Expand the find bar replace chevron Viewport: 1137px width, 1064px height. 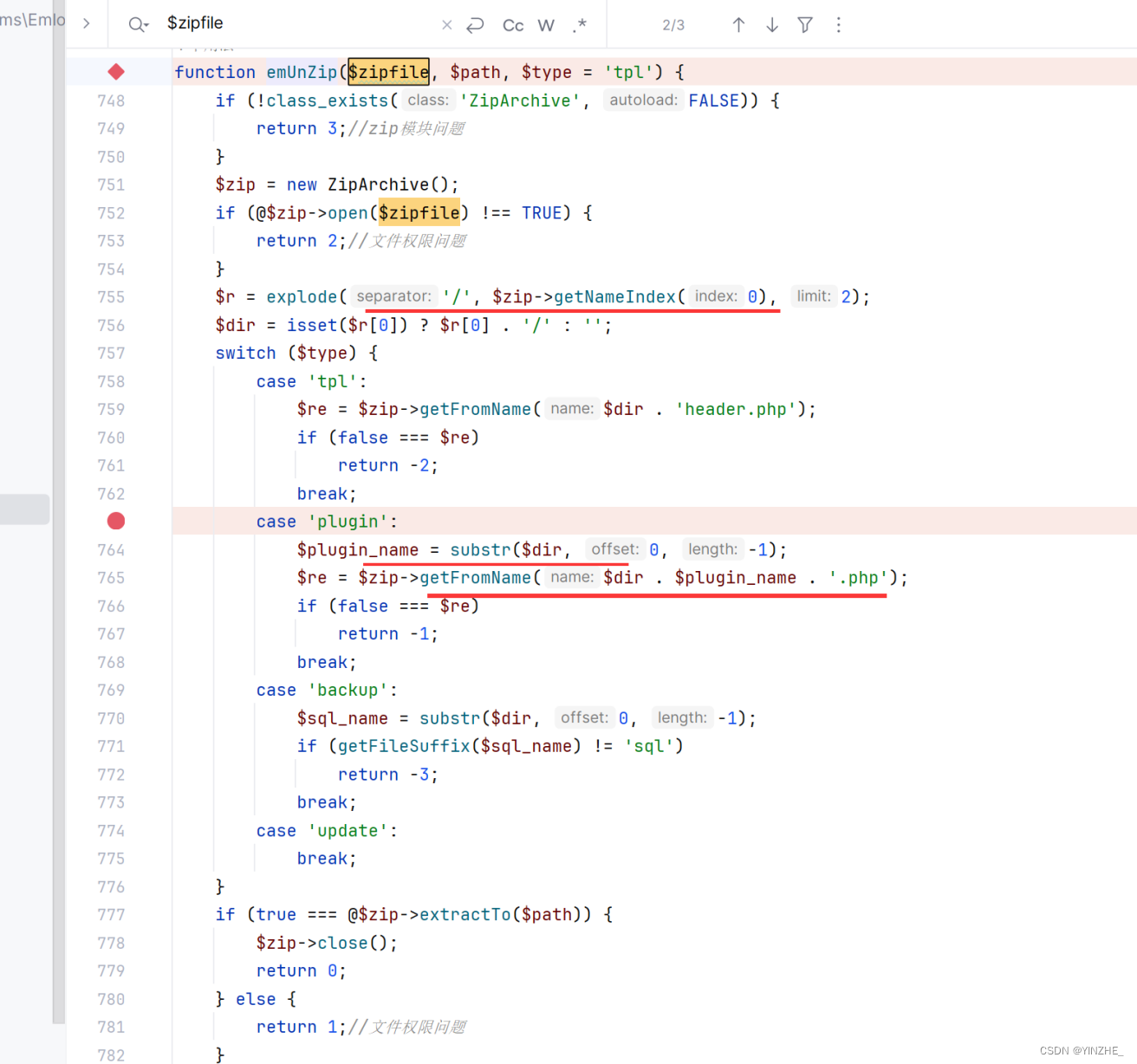[86, 23]
